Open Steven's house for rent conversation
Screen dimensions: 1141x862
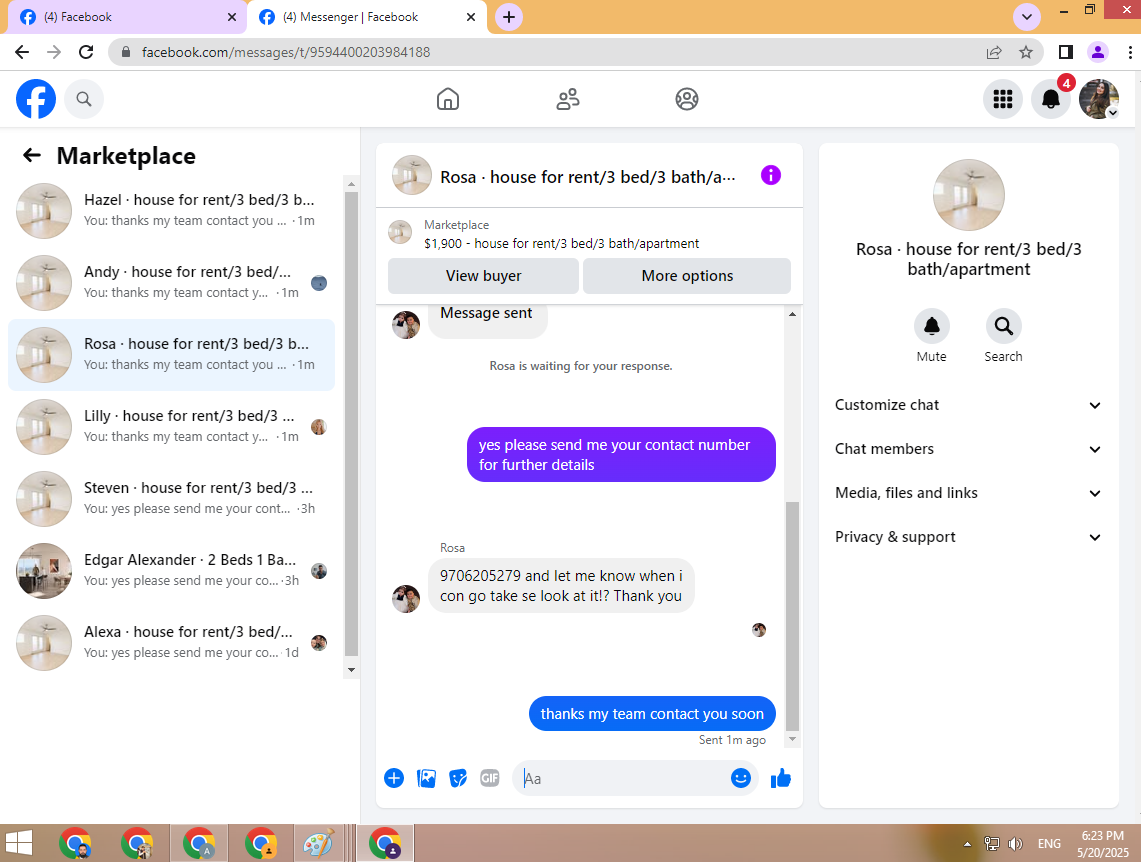click(172, 498)
